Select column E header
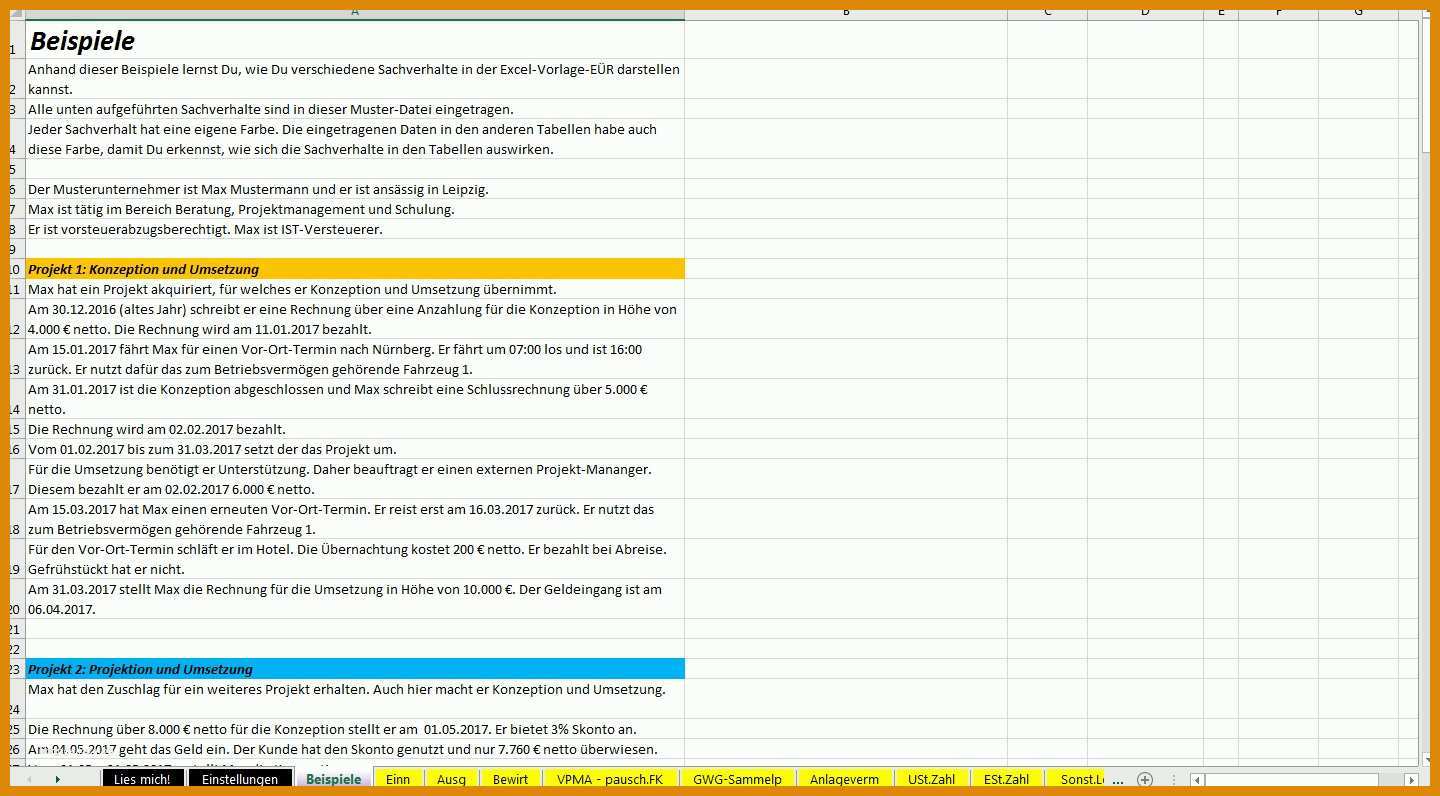Screen dimensions: 1440x796 coord(1221,14)
